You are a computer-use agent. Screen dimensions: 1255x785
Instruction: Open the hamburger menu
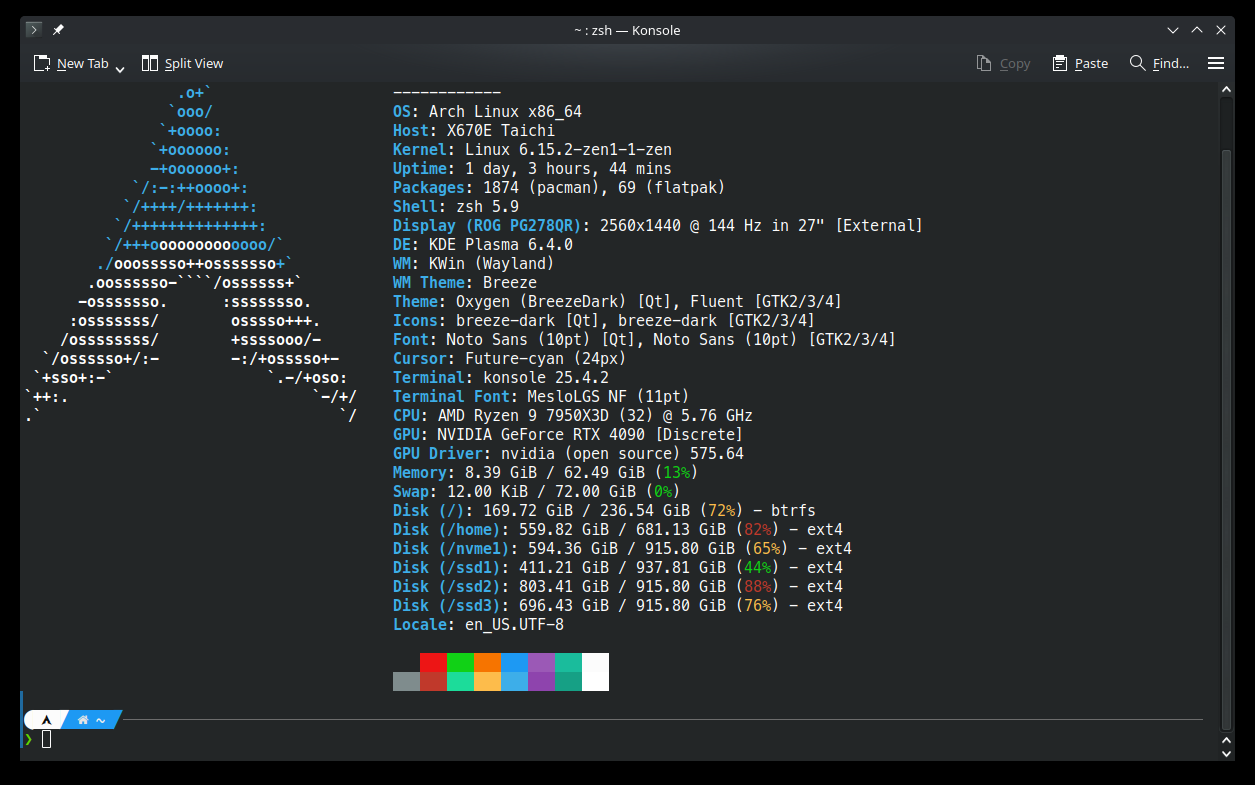(x=1216, y=63)
